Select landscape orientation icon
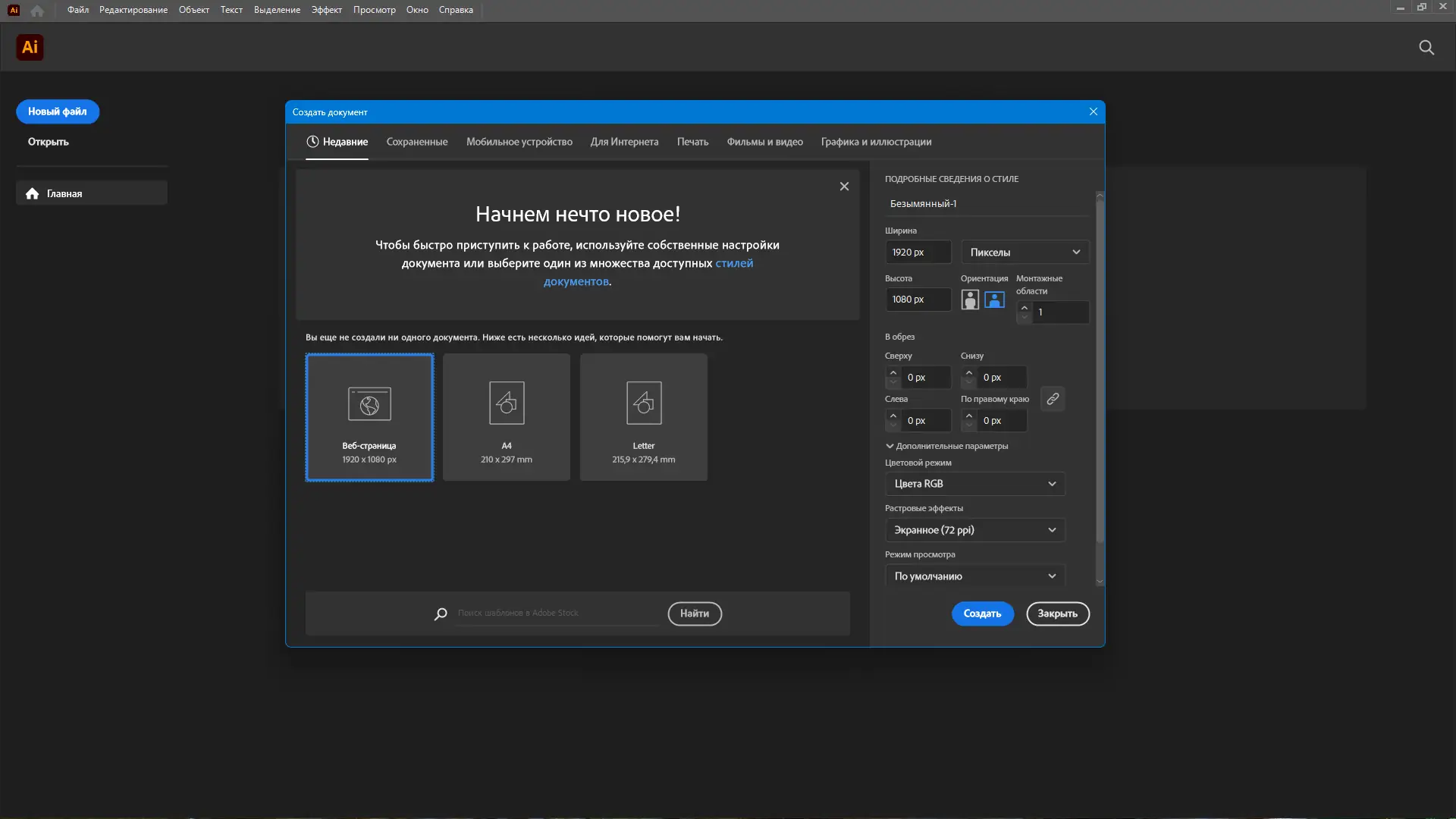1456x819 pixels. pos(994,300)
